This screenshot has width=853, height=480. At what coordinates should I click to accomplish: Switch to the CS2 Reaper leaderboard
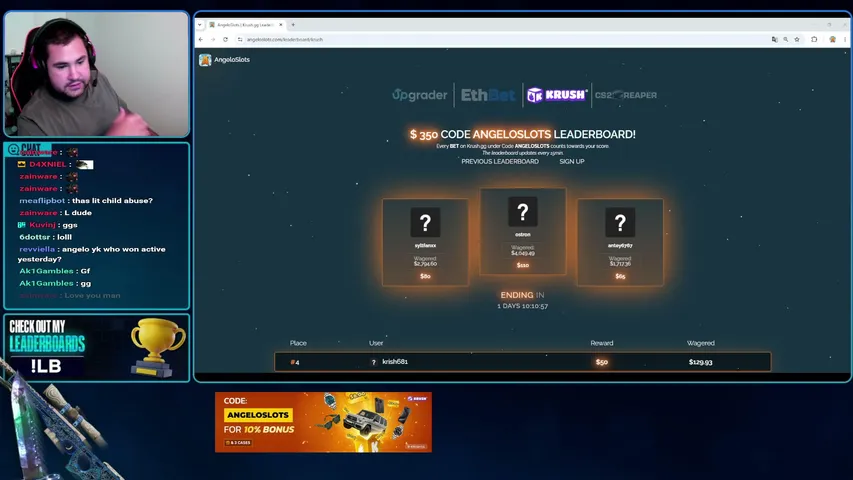(626, 95)
